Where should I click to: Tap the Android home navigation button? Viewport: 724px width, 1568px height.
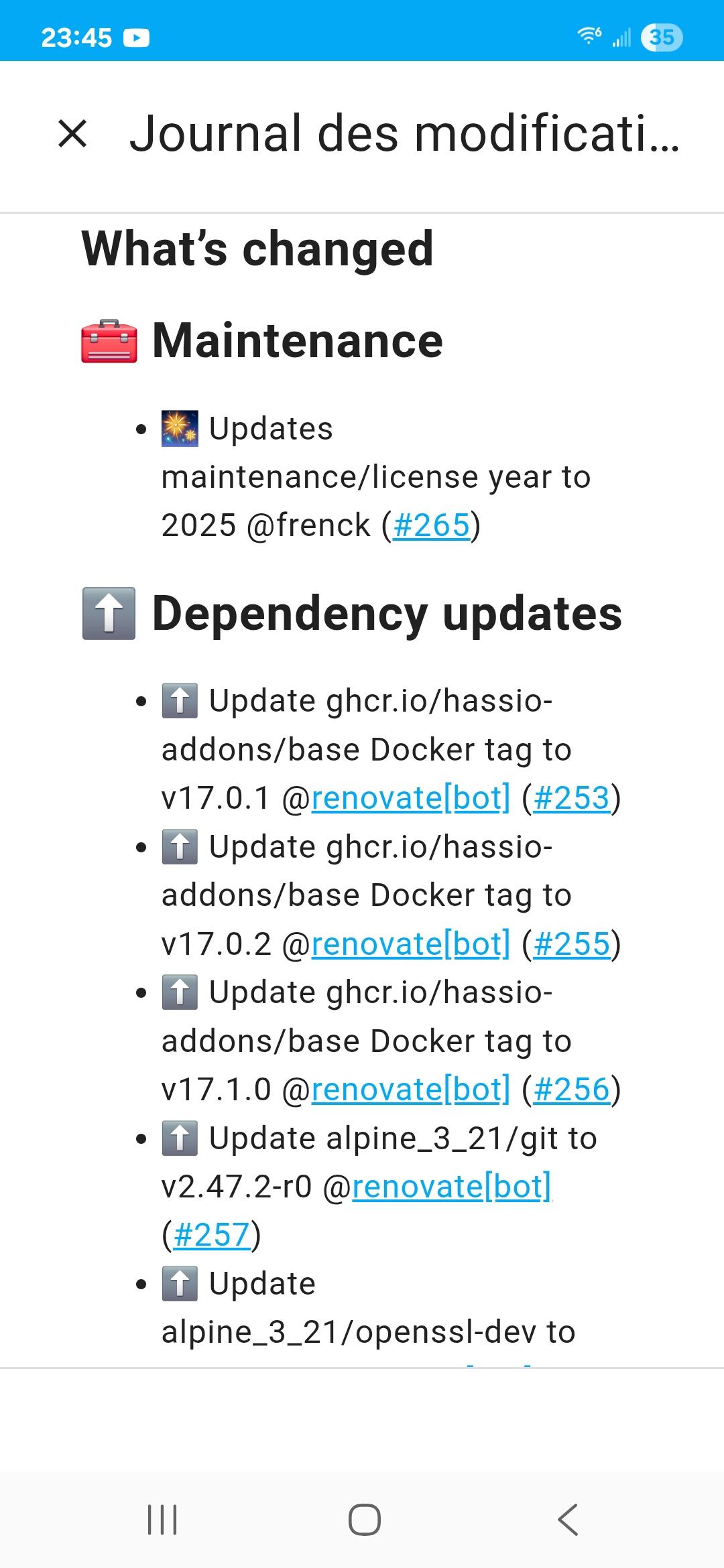pyautogui.click(x=364, y=1519)
